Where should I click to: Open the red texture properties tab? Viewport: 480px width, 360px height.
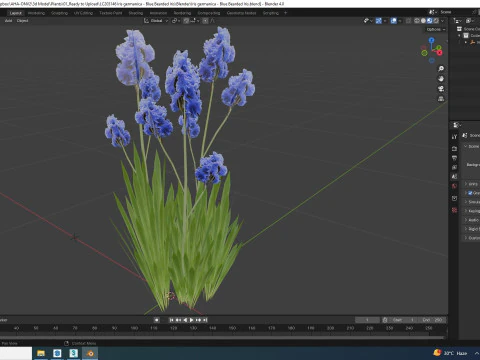click(454, 210)
